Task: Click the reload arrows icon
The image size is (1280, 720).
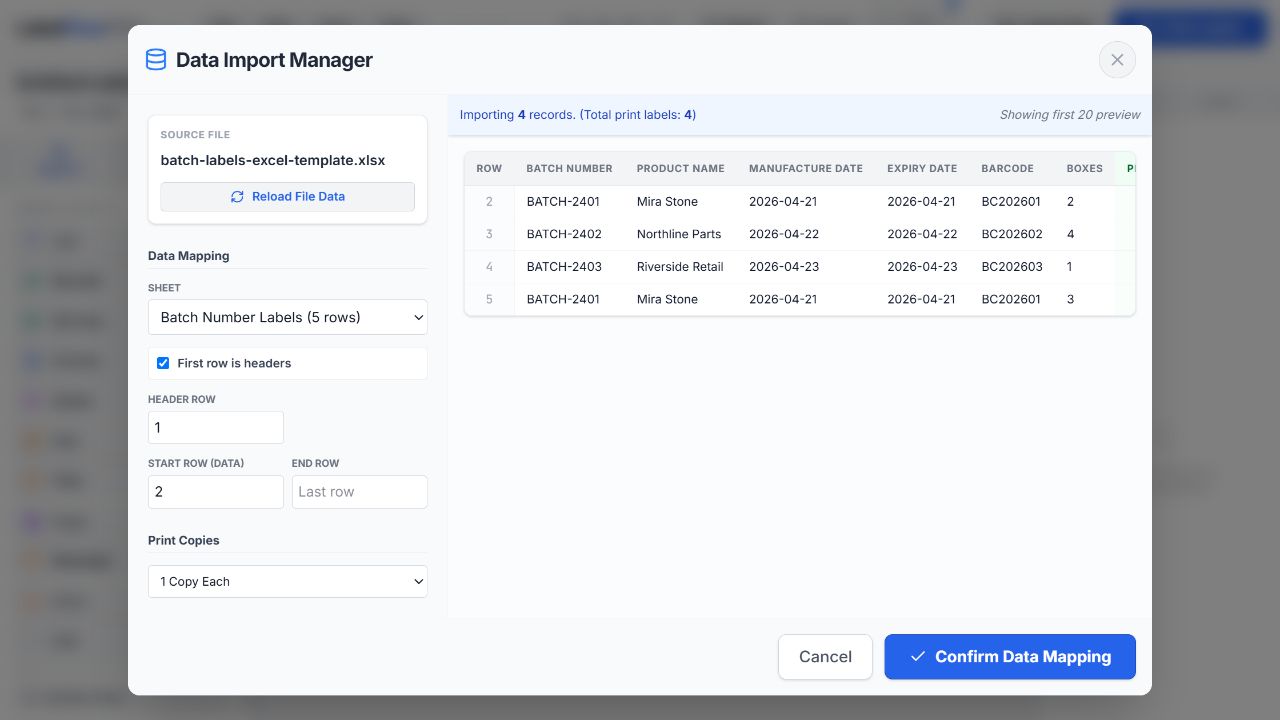Action: tap(237, 197)
